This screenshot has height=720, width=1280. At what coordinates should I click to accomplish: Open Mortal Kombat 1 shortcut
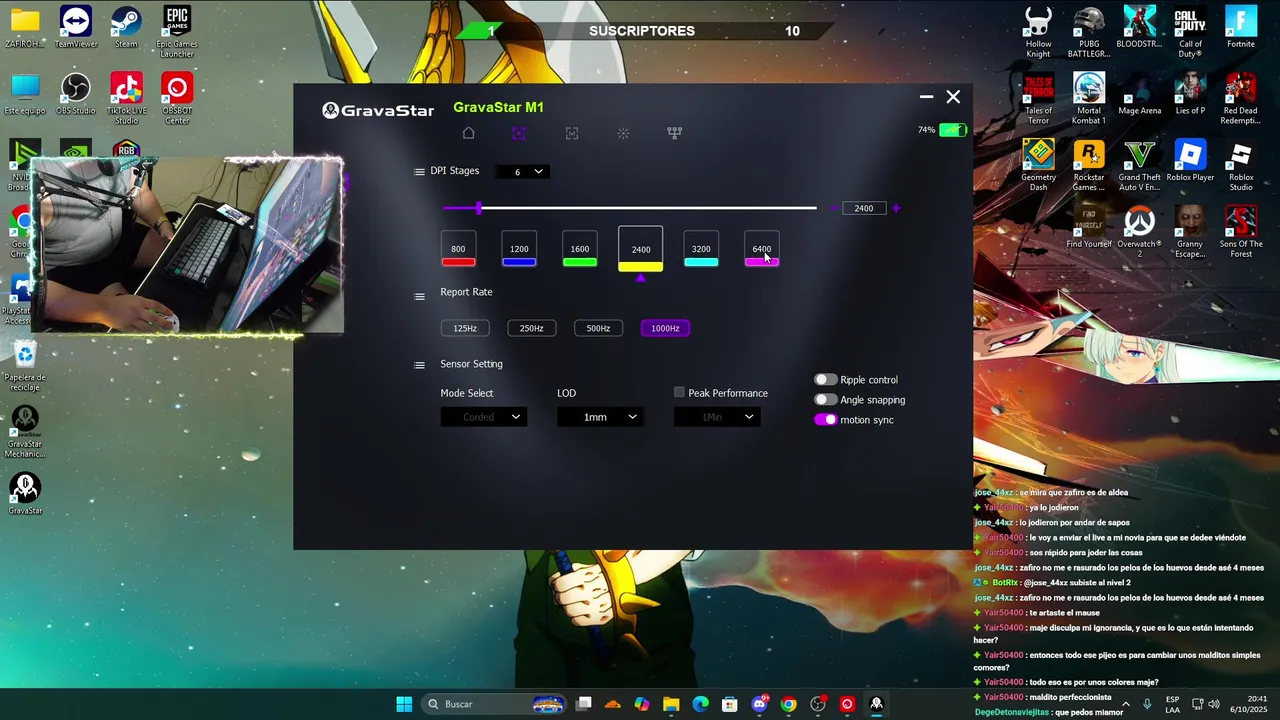click(1089, 98)
